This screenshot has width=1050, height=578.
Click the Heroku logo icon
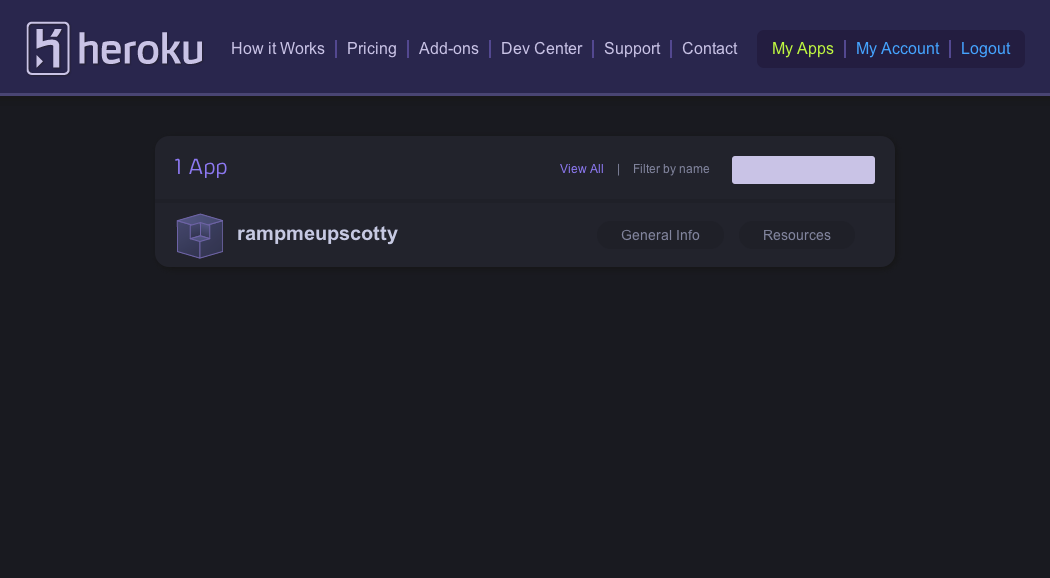pos(48,48)
